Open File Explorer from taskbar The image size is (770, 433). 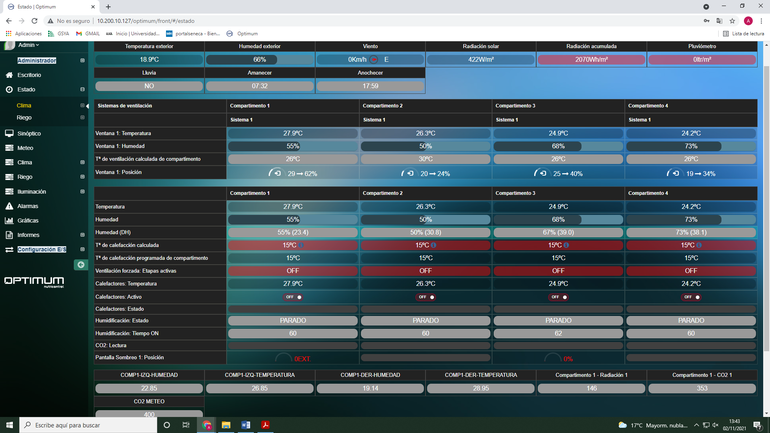point(226,425)
